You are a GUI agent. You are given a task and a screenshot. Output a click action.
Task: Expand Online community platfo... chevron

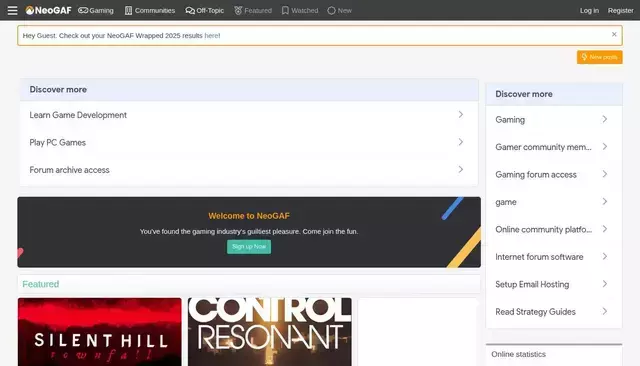pos(604,229)
